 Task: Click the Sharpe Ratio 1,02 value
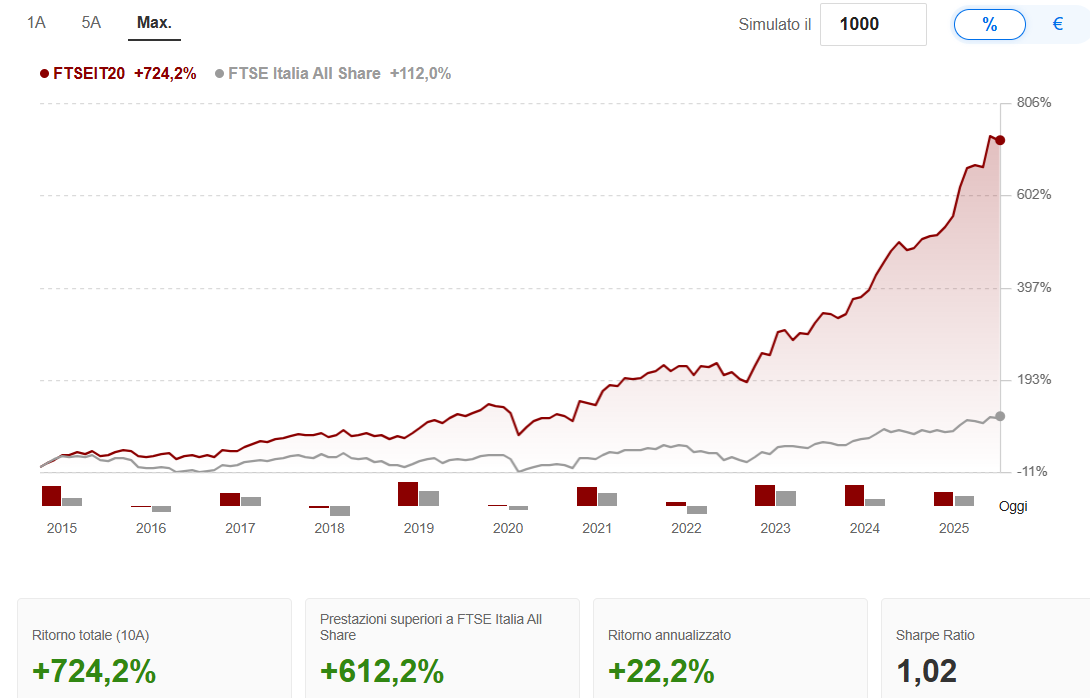pyautogui.click(x=927, y=672)
